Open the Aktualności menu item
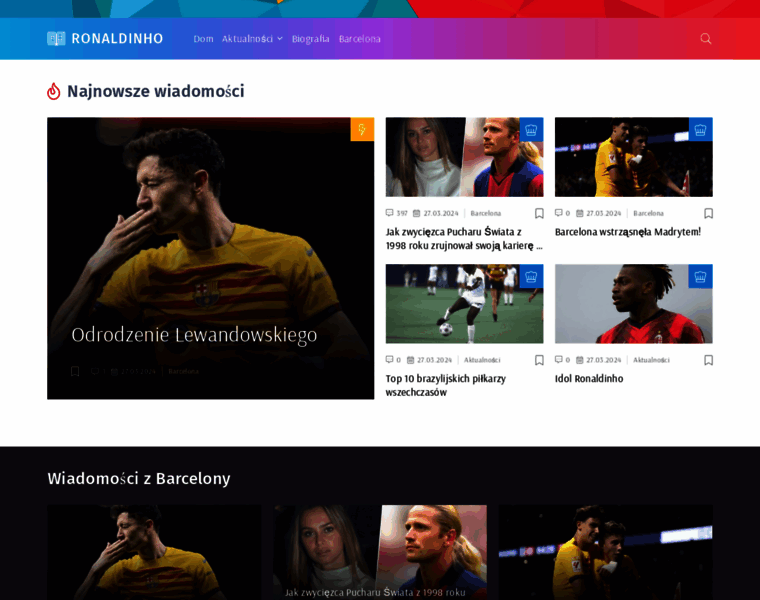Viewport: 760px width, 600px height. (x=247, y=39)
